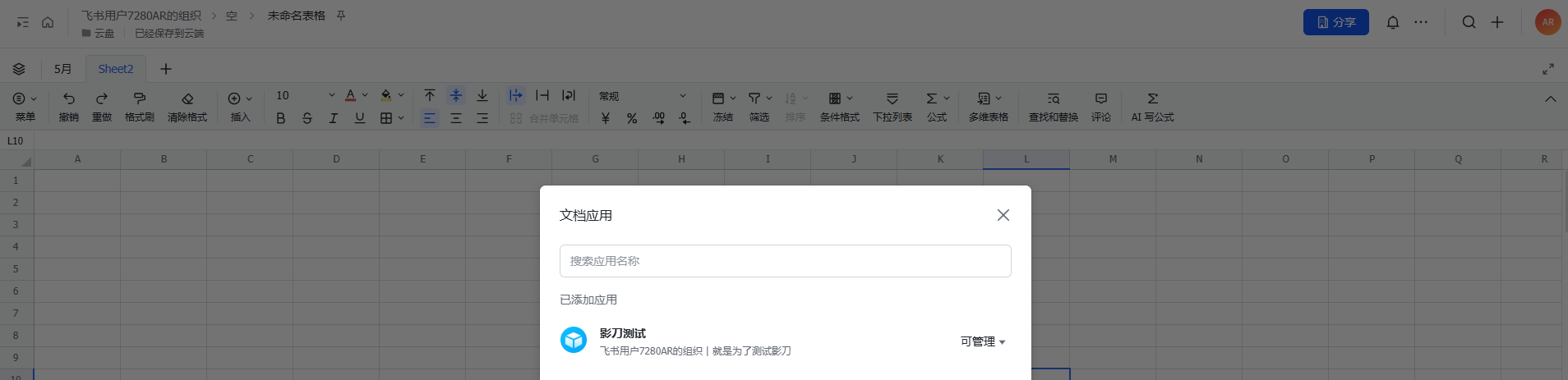Open the font size 10 dropdown

click(x=305, y=96)
